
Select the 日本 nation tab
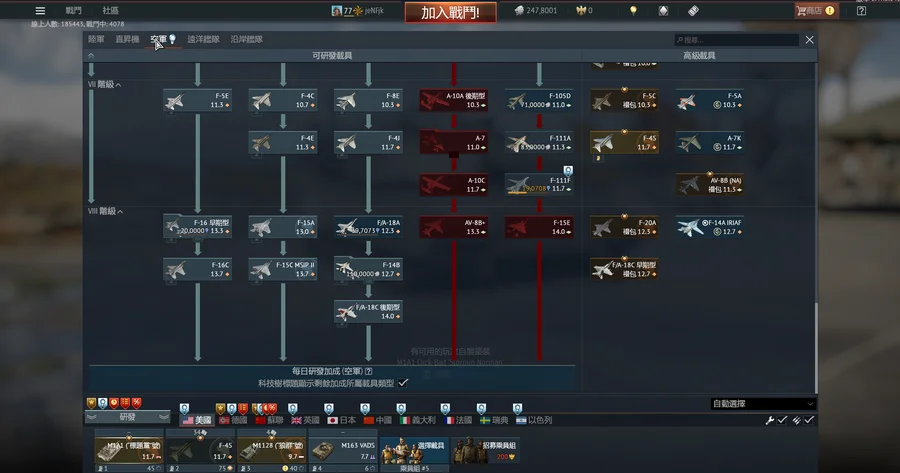341,420
